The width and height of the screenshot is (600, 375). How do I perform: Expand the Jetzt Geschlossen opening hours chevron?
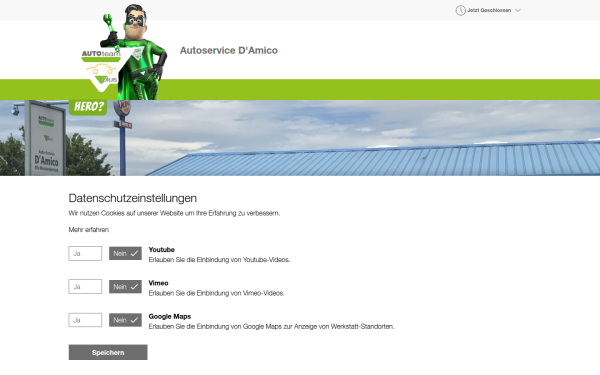pos(518,10)
